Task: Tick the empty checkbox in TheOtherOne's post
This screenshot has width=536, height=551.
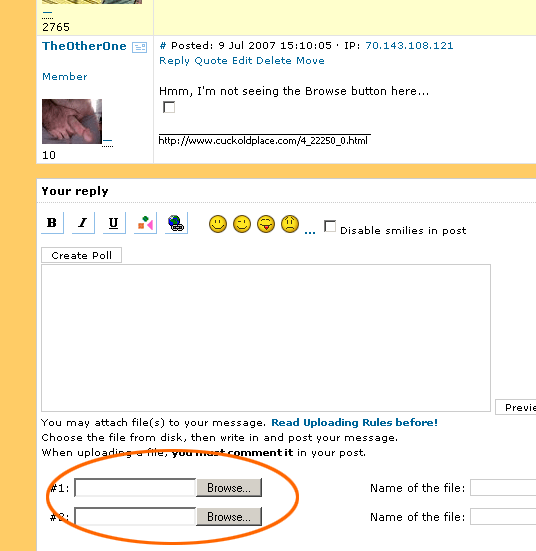Action: point(169,107)
